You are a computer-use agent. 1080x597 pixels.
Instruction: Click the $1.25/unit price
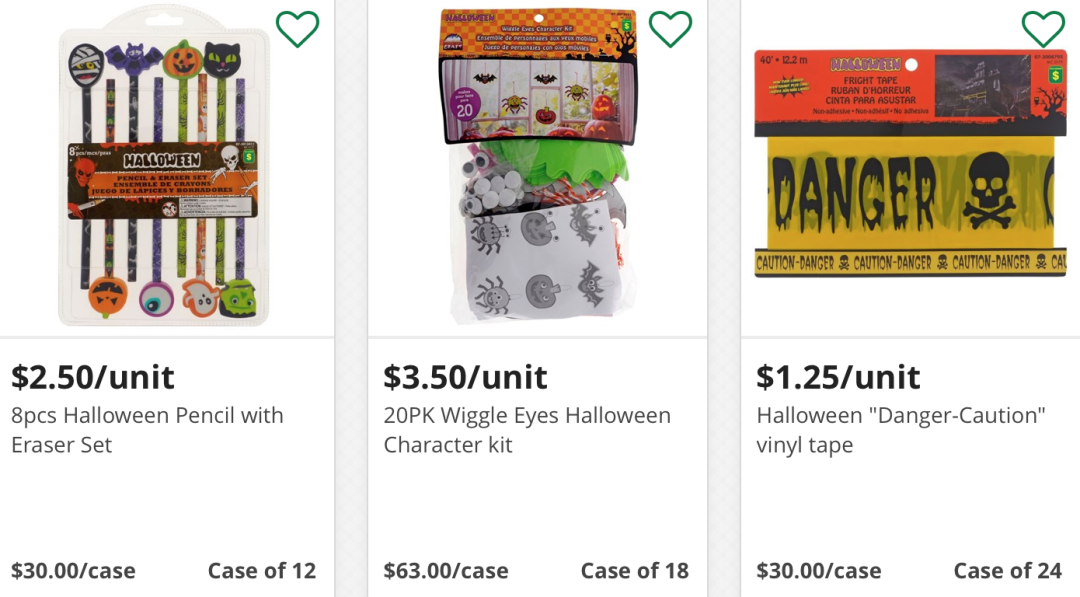838,377
